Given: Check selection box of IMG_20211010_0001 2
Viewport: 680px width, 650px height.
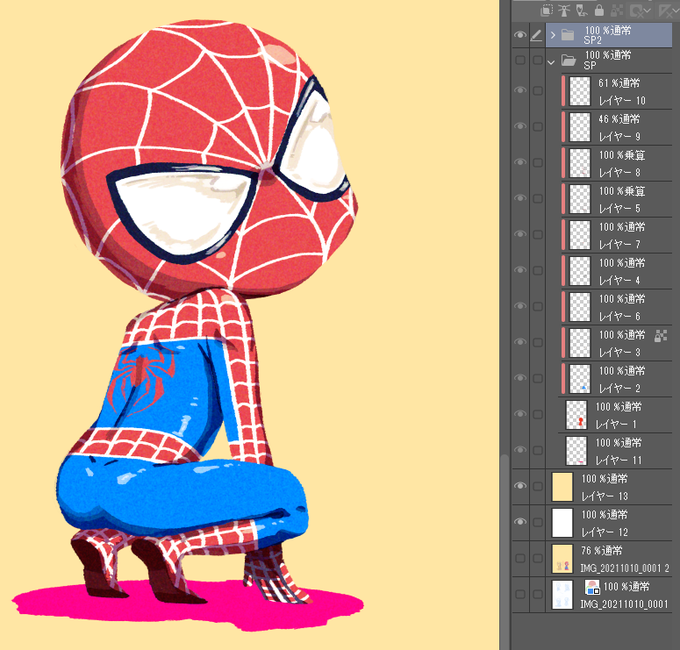Looking at the screenshot, I should coord(538,559).
